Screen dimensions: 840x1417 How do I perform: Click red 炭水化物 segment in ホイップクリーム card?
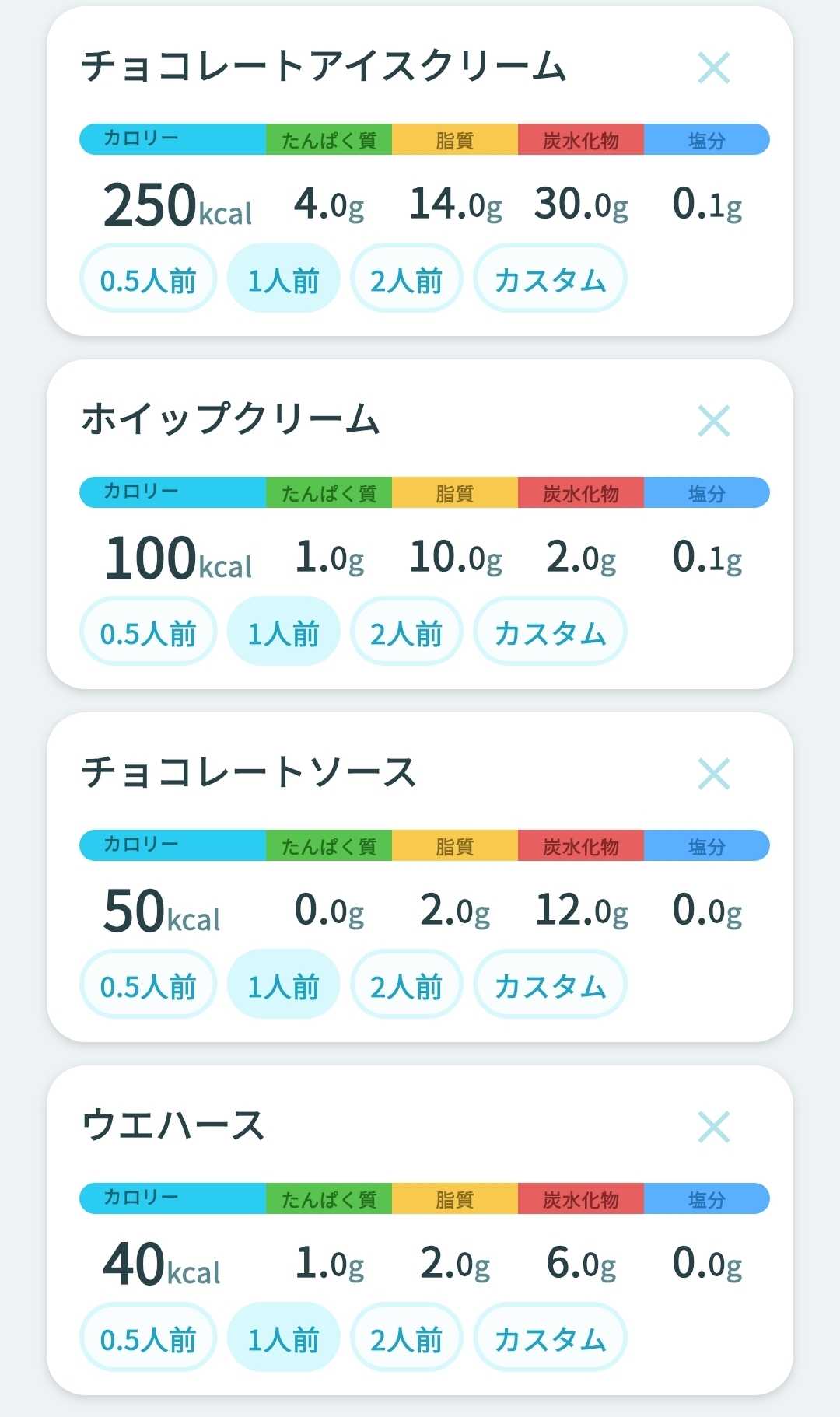pyautogui.click(x=581, y=492)
